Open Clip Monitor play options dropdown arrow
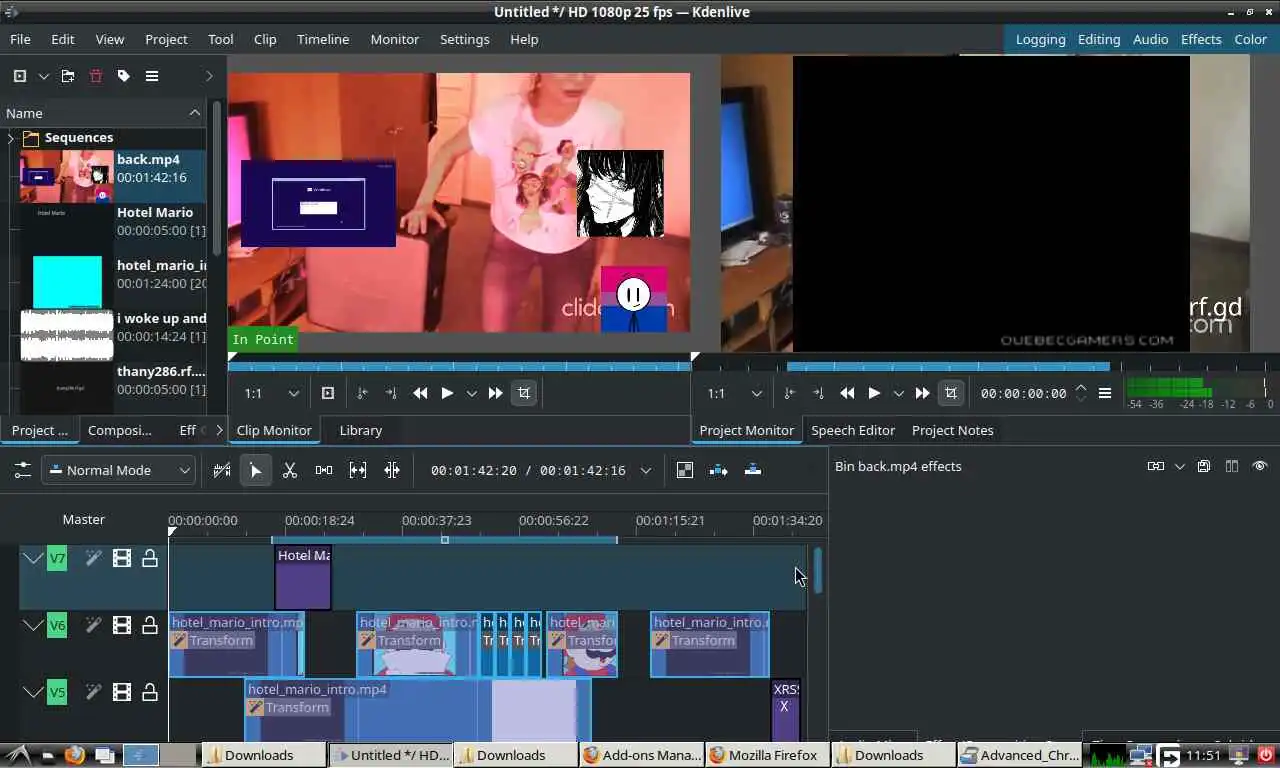The image size is (1280, 768). coord(471,393)
